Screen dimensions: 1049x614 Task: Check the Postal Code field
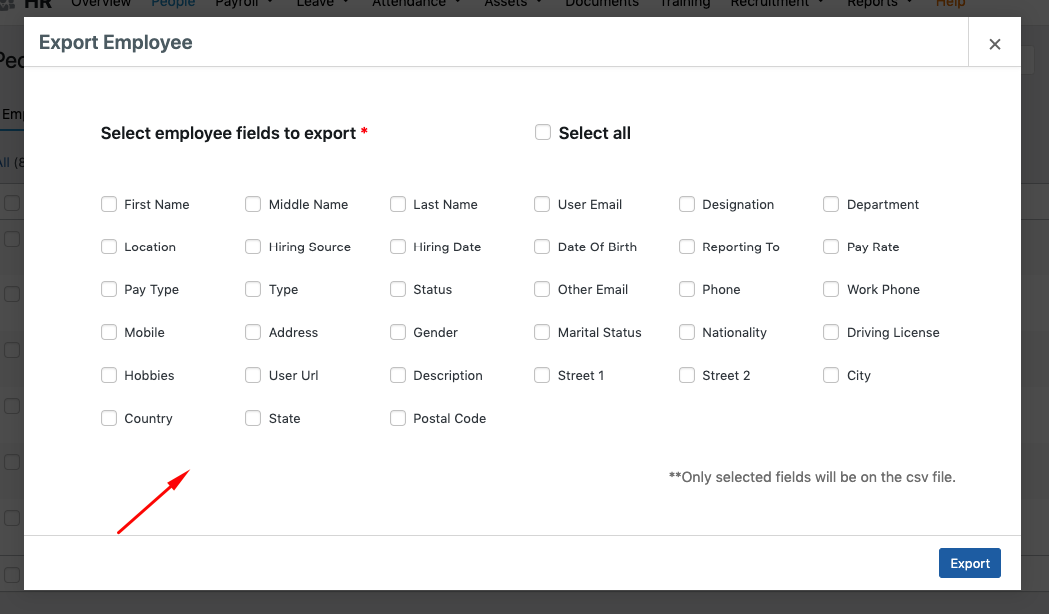397,418
